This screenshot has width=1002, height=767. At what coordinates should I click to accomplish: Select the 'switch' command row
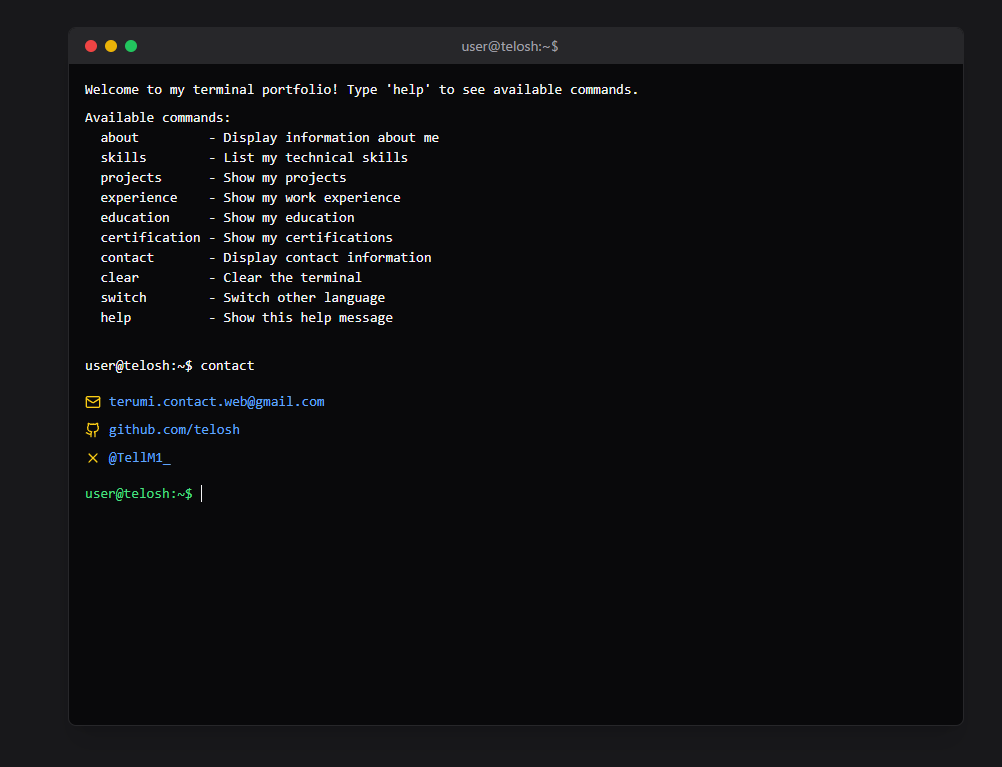(242, 298)
